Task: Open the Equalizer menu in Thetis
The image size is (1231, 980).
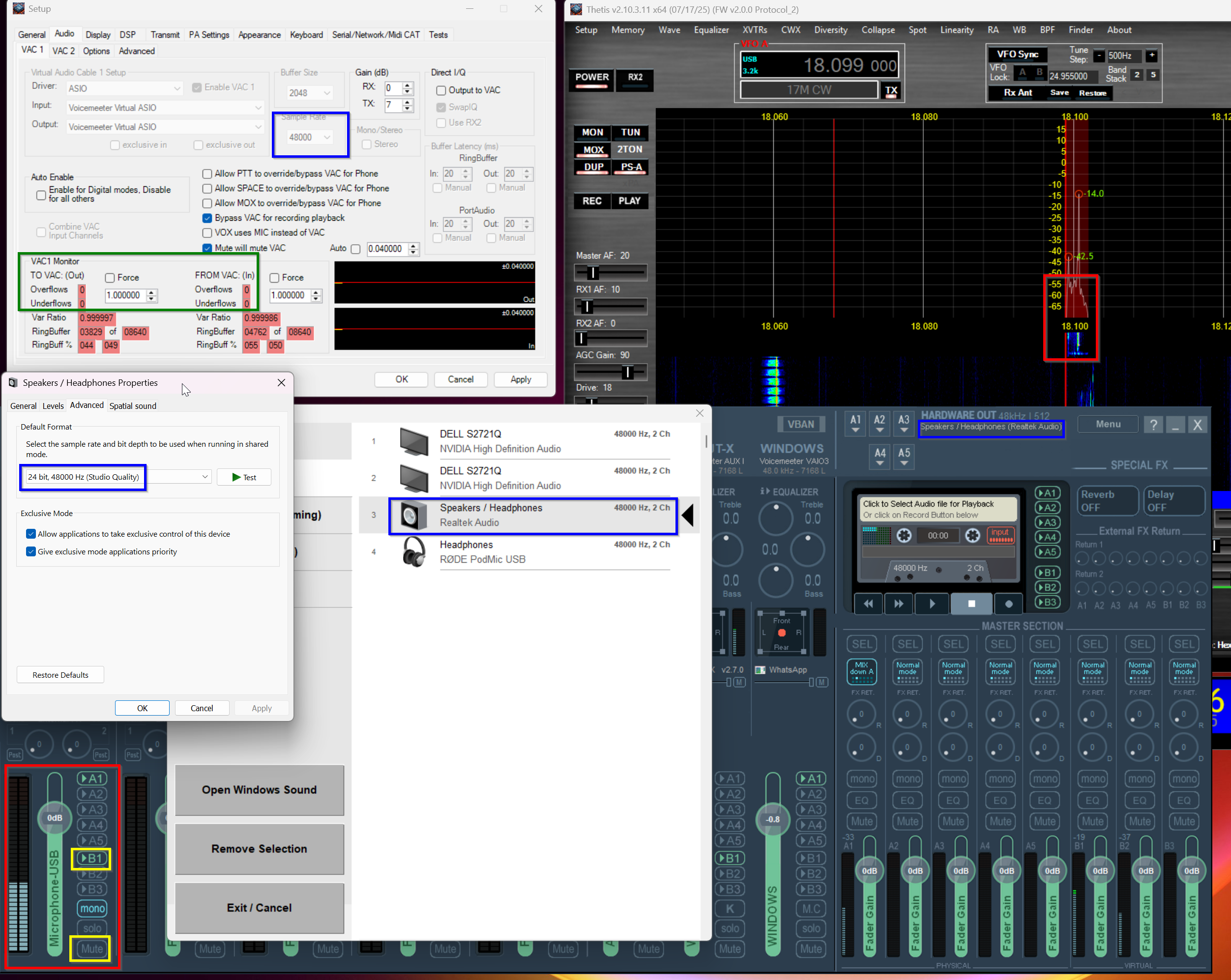Action: [711, 29]
